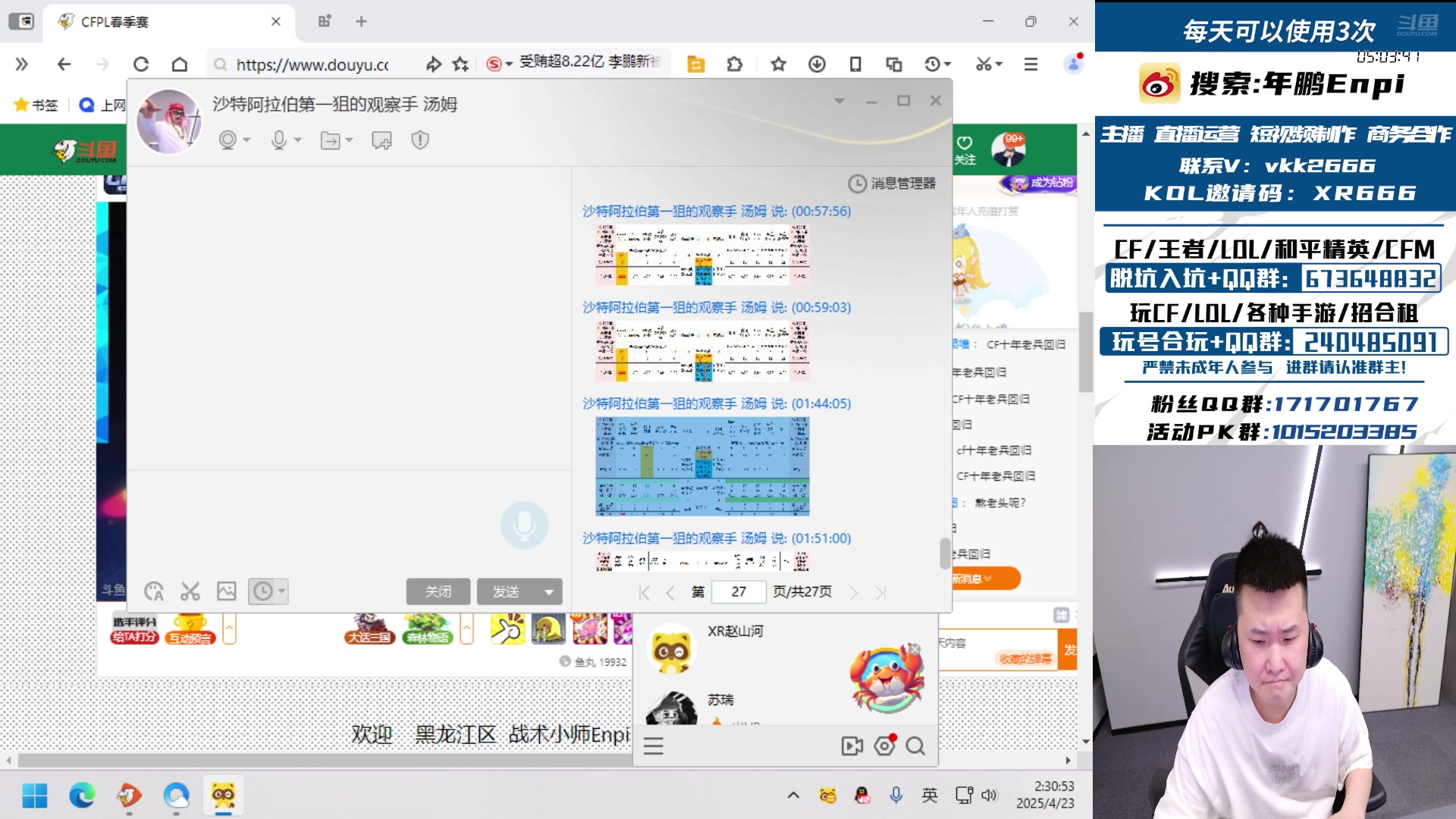Viewport: 1456px width, 819px height.
Task: Open QQ video icon in bottom bar
Action: 852,746
